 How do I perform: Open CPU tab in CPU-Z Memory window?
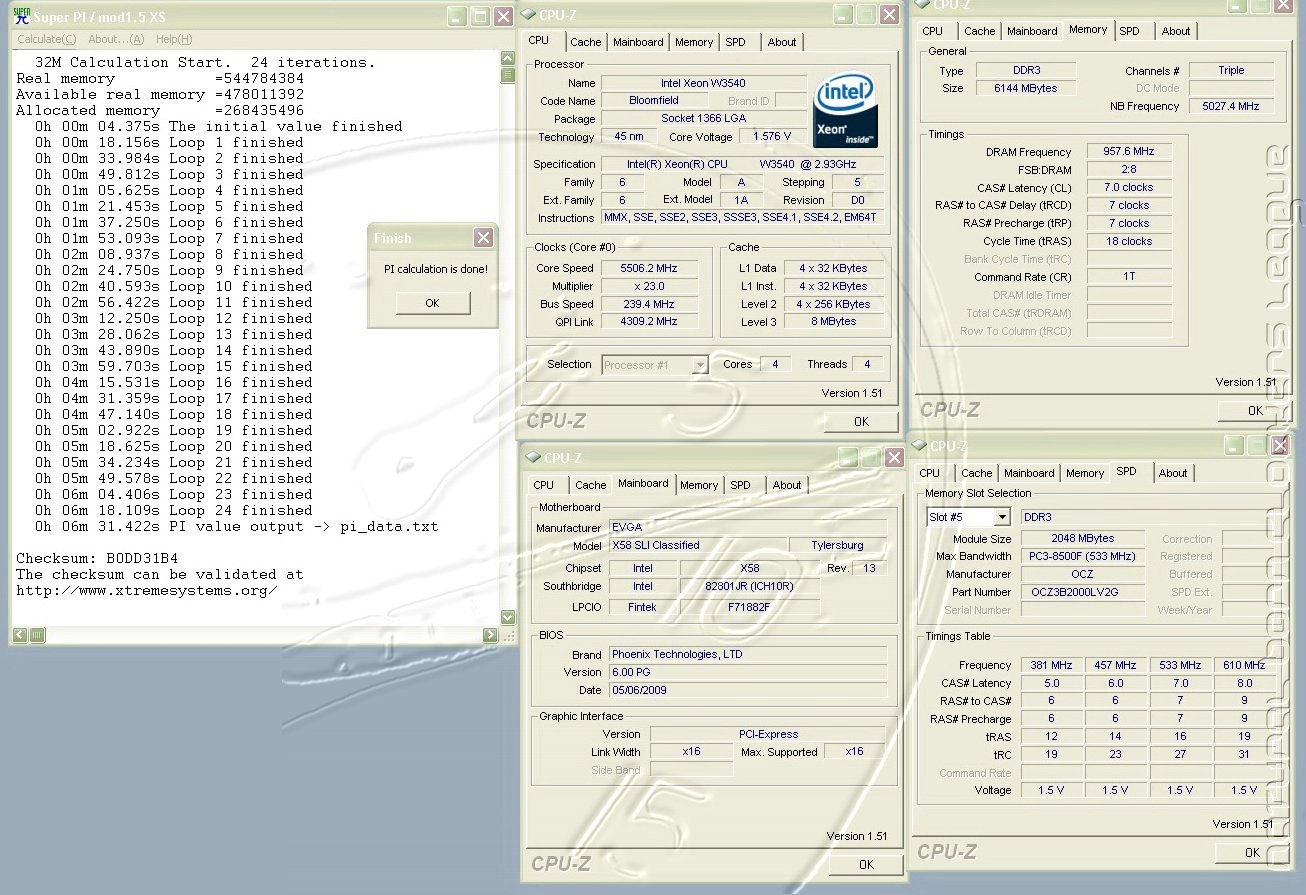(932, 31)
